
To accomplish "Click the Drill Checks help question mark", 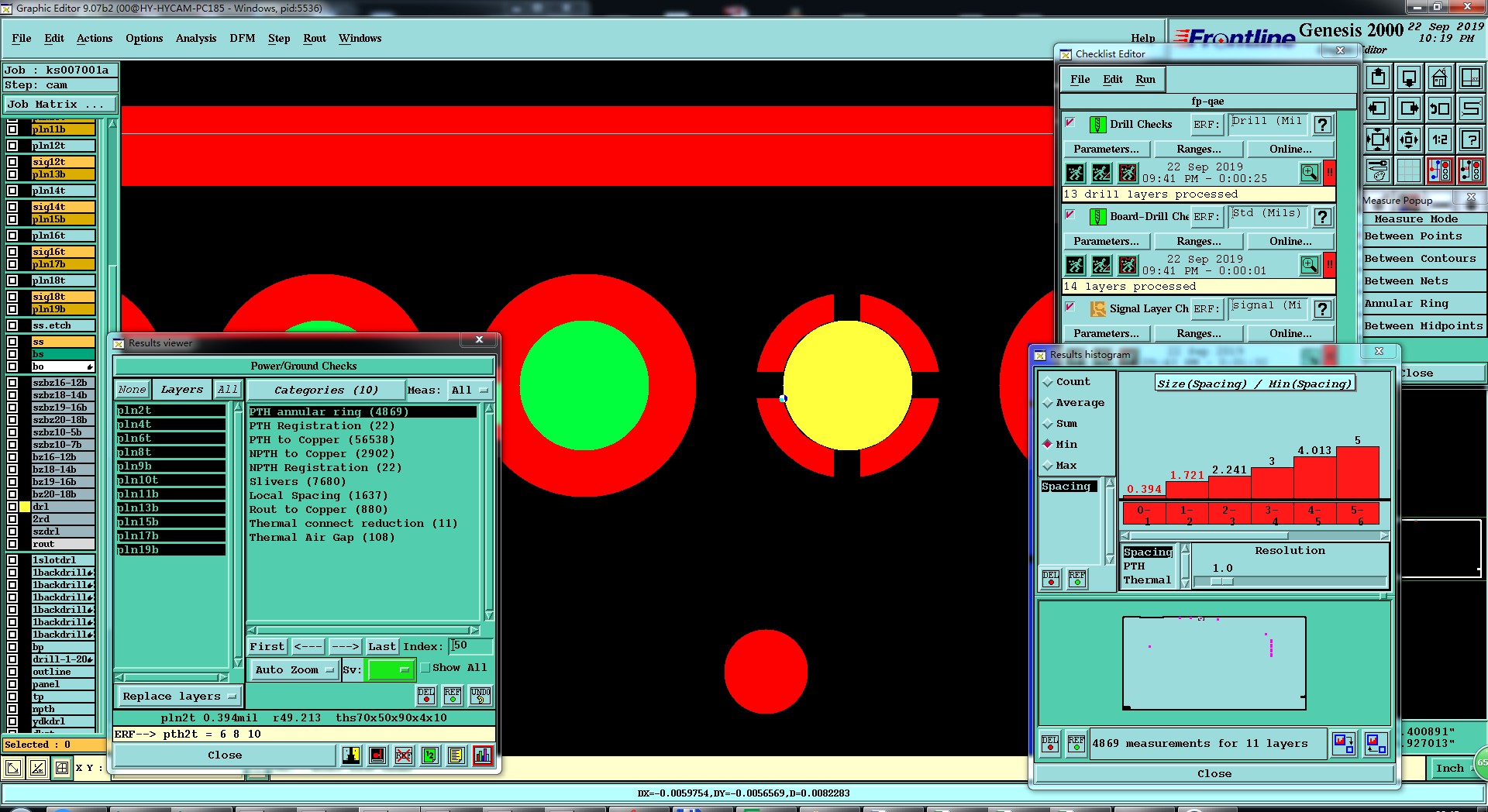I will 1323,124.
